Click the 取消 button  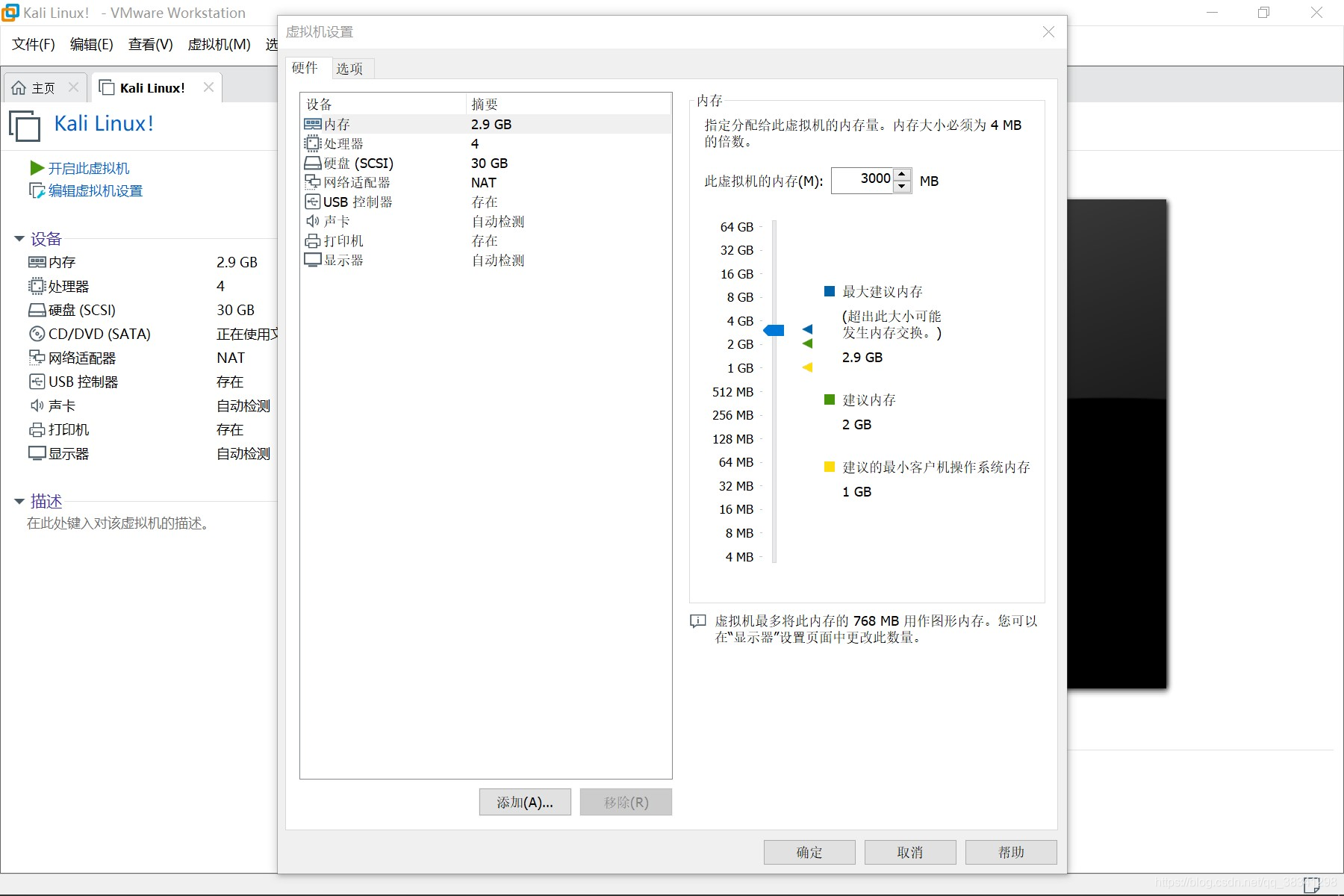(910, 852)
